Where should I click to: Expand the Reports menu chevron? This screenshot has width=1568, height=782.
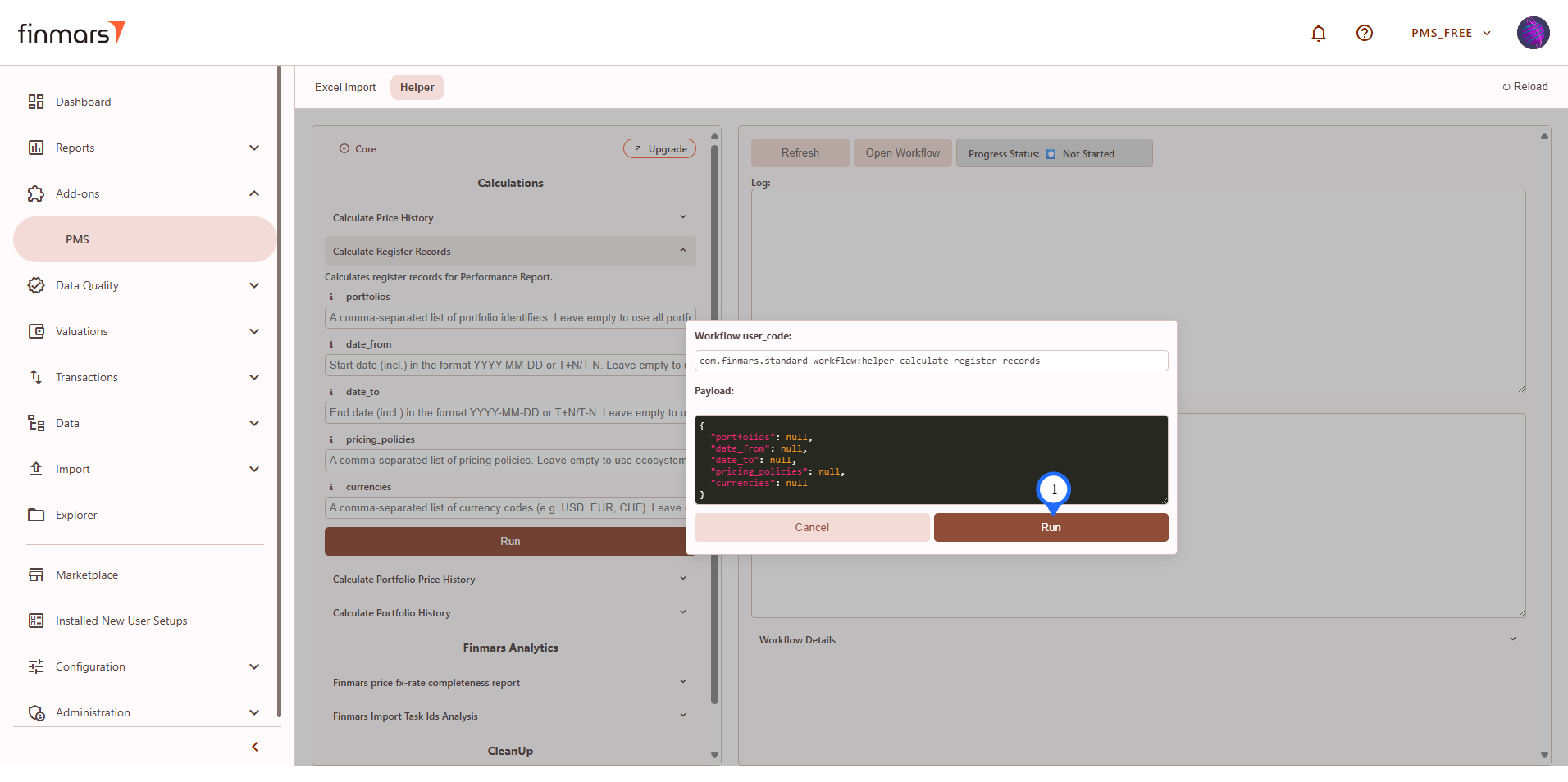coord(254,148)
